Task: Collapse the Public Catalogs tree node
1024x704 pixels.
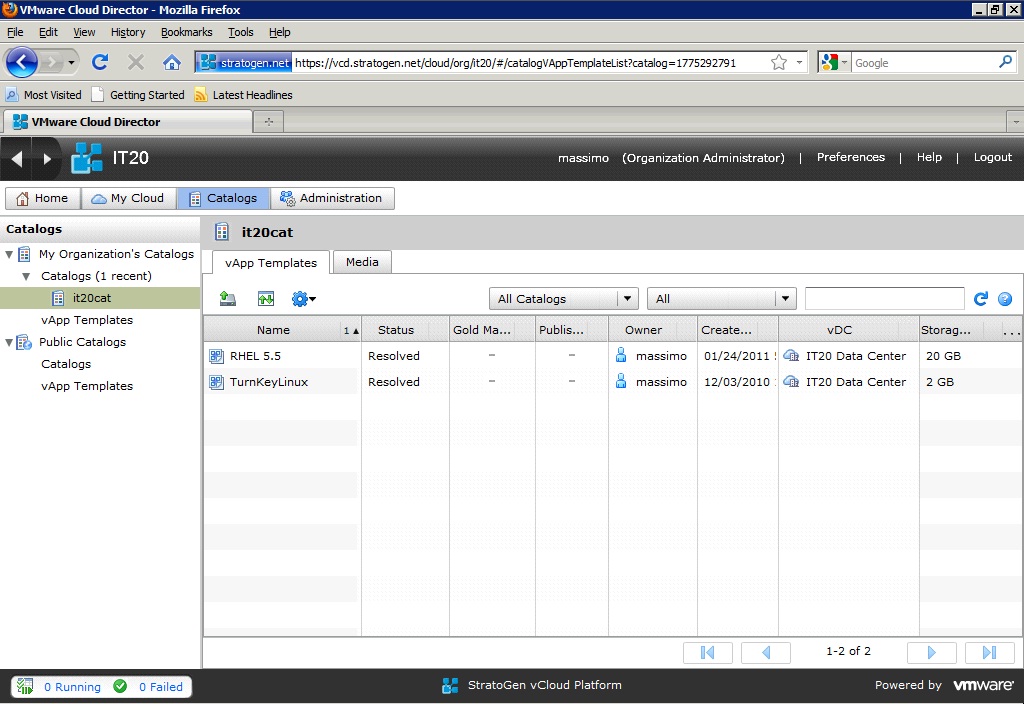Action: pos(9,342)
